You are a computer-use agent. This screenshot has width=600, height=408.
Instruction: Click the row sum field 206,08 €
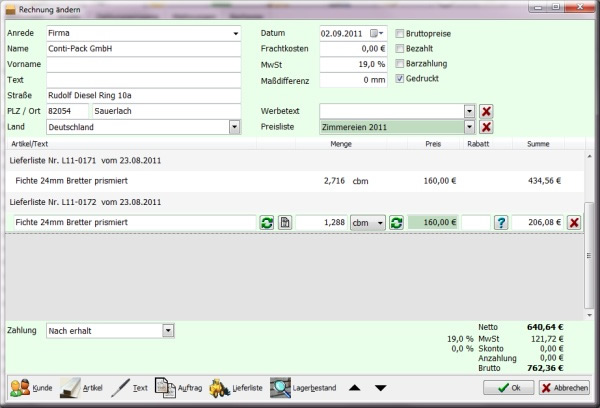pos(538,222)
